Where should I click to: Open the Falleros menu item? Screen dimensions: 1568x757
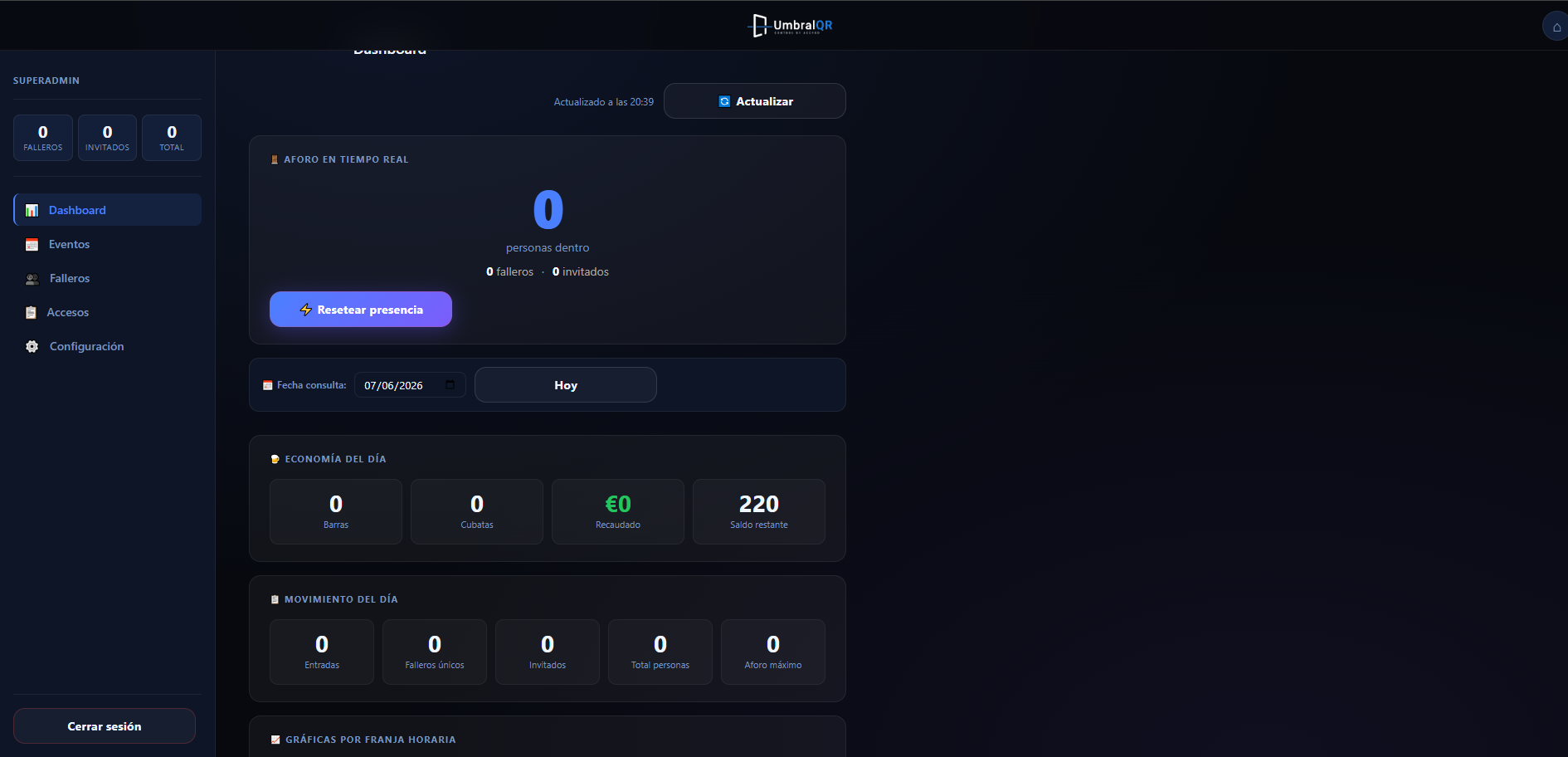108,278
